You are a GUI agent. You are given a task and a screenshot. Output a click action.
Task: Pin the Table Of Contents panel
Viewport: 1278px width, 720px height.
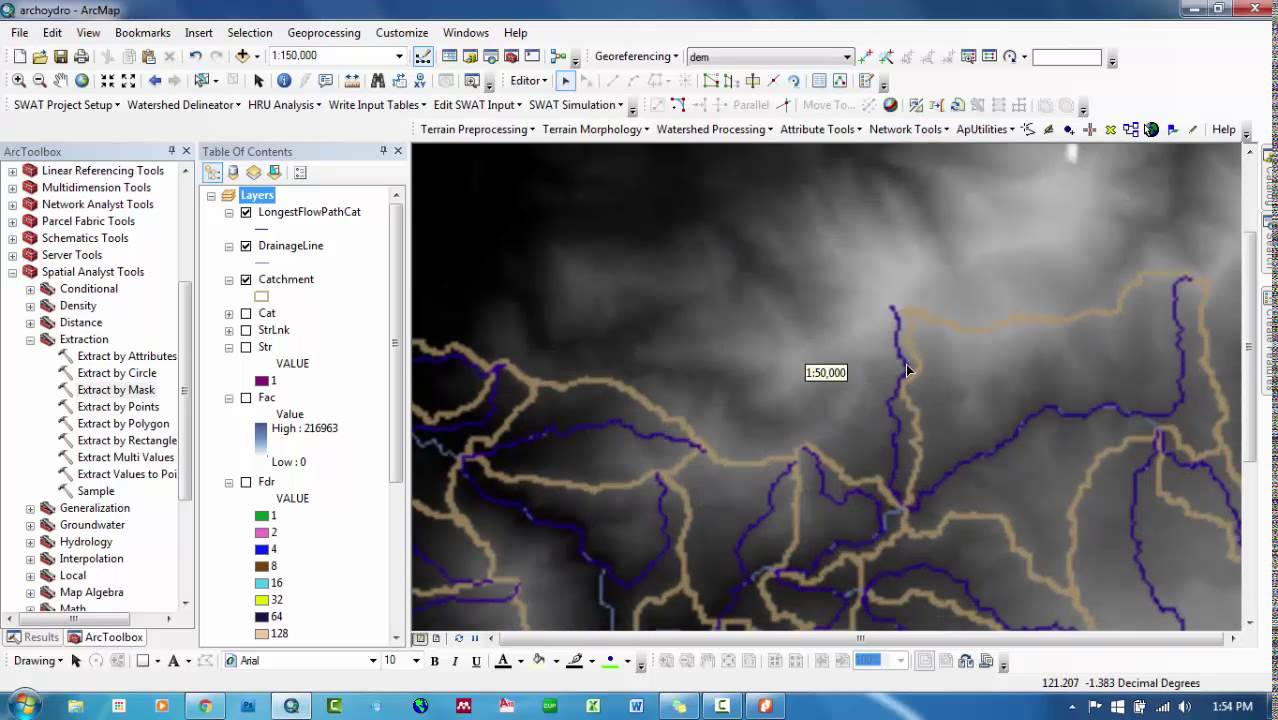383,151
